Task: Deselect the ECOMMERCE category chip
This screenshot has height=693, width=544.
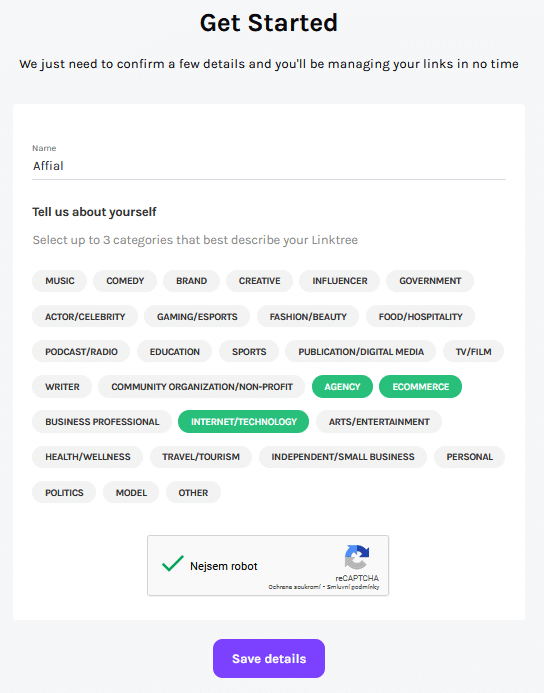Action: tap(420, 387)
